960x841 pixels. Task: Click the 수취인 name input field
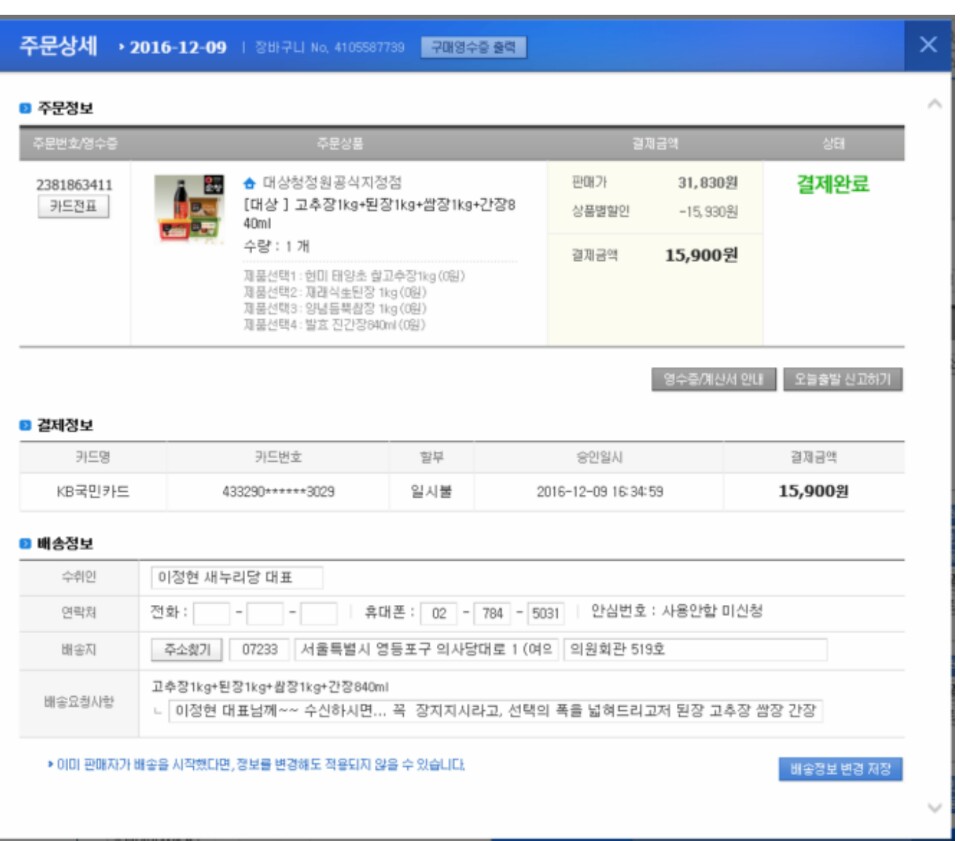(237, 578)
